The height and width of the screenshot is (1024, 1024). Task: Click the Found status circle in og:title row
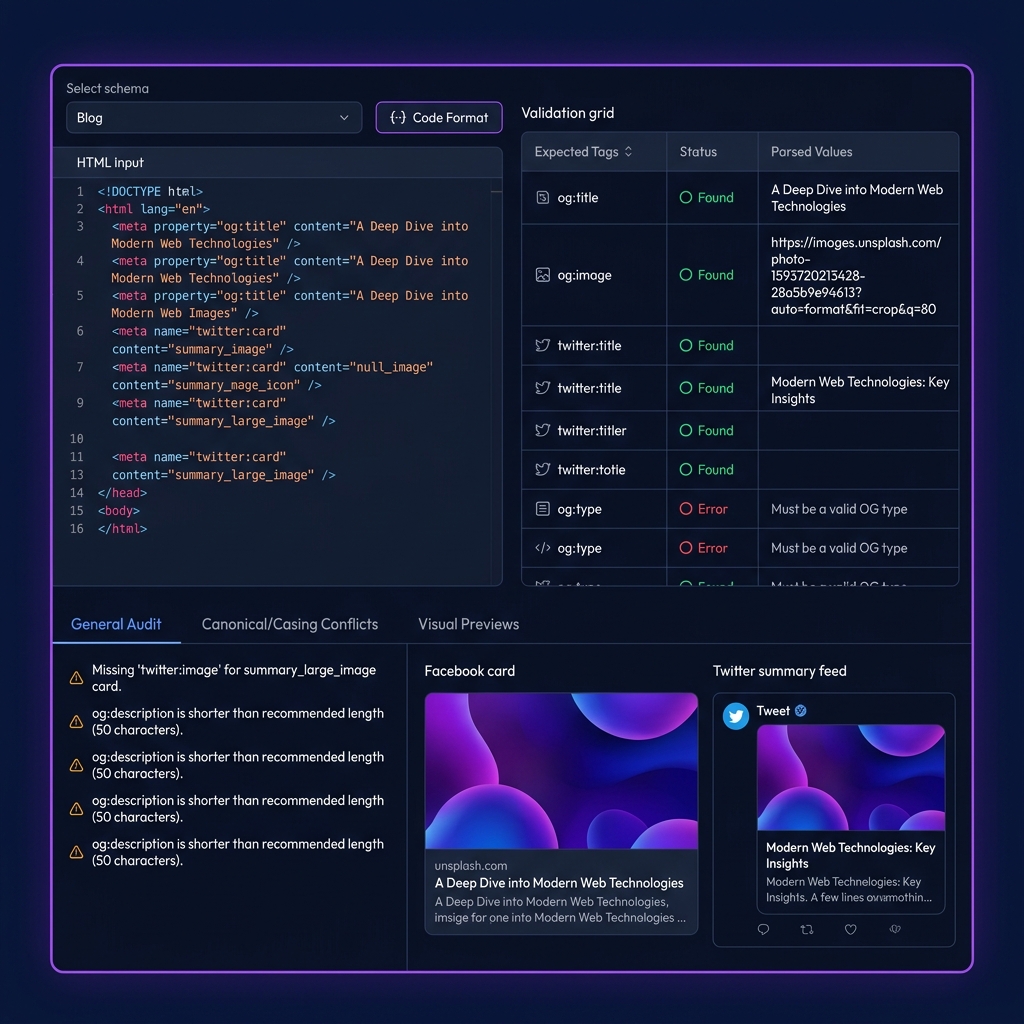[x=686, y=197]
